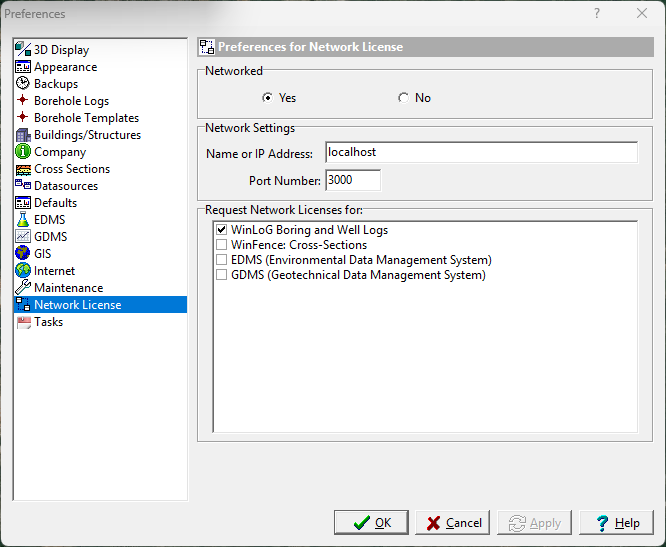Click the Company info icon
The width and height of the screenshot is (666, 547).
tap(23, 152)
